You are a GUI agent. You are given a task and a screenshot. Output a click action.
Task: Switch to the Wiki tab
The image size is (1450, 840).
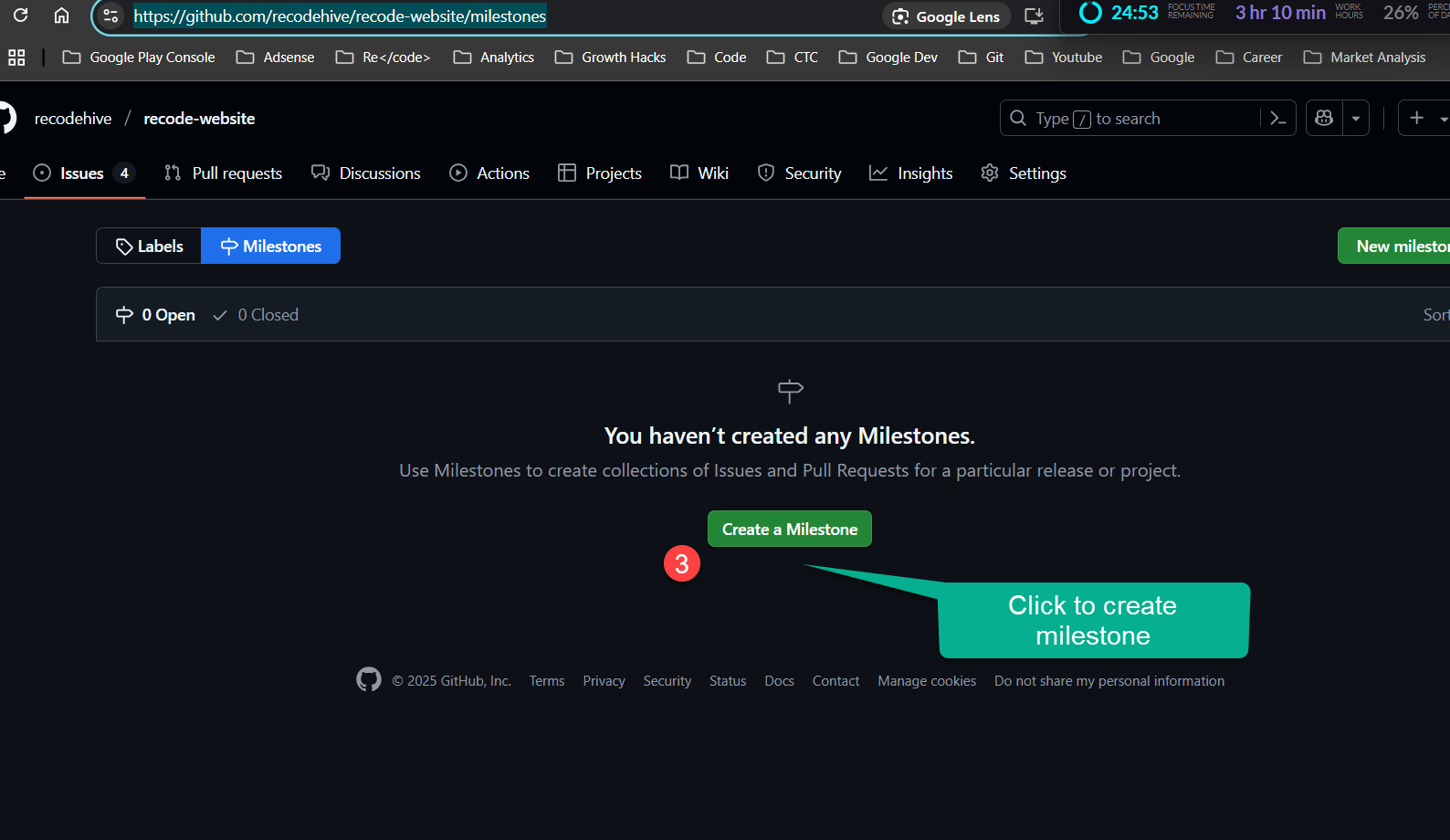pos(699,173)
